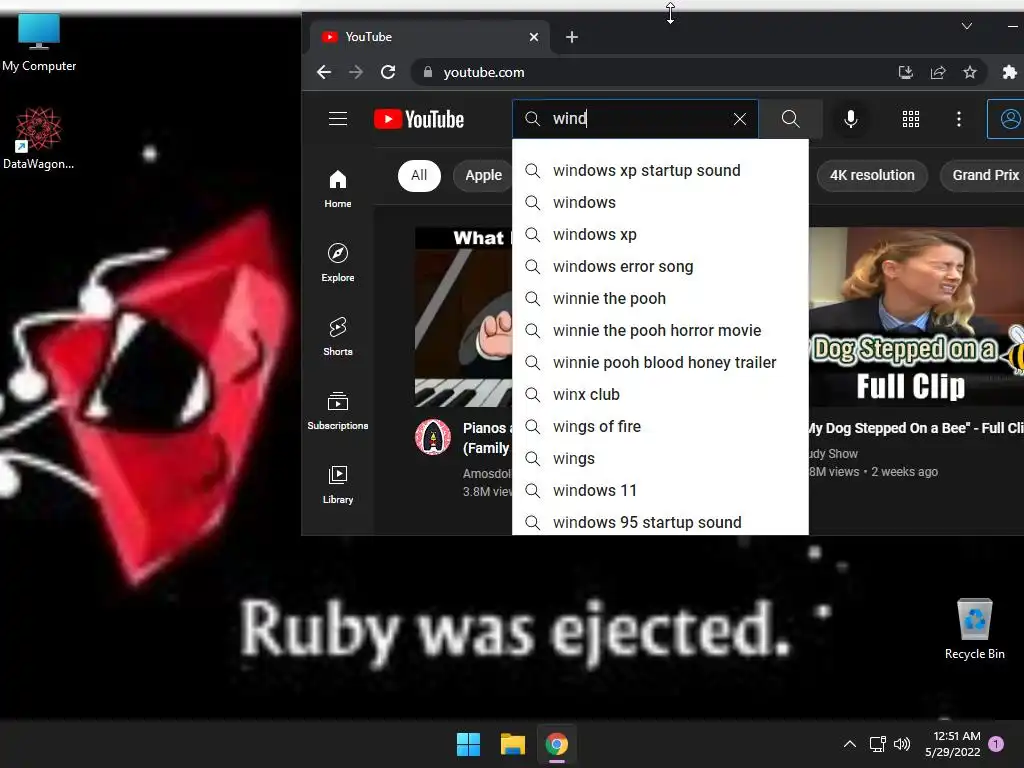Viewport: 1024px width, 768px height.
Task: Open Explore in sidebar
Action: tap(338, 263)
